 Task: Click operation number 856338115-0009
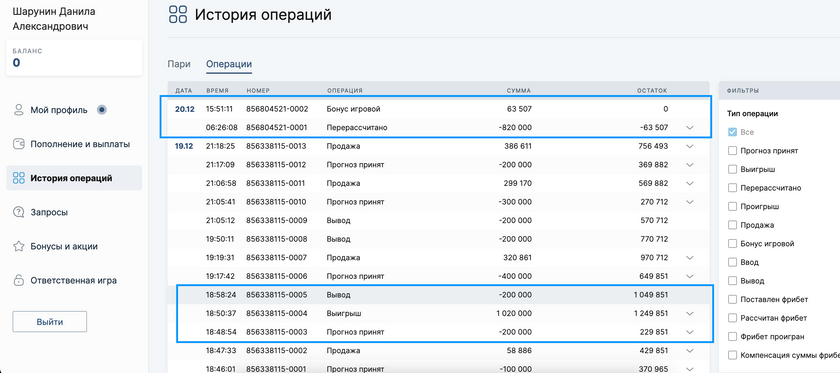tap(277, 220)
